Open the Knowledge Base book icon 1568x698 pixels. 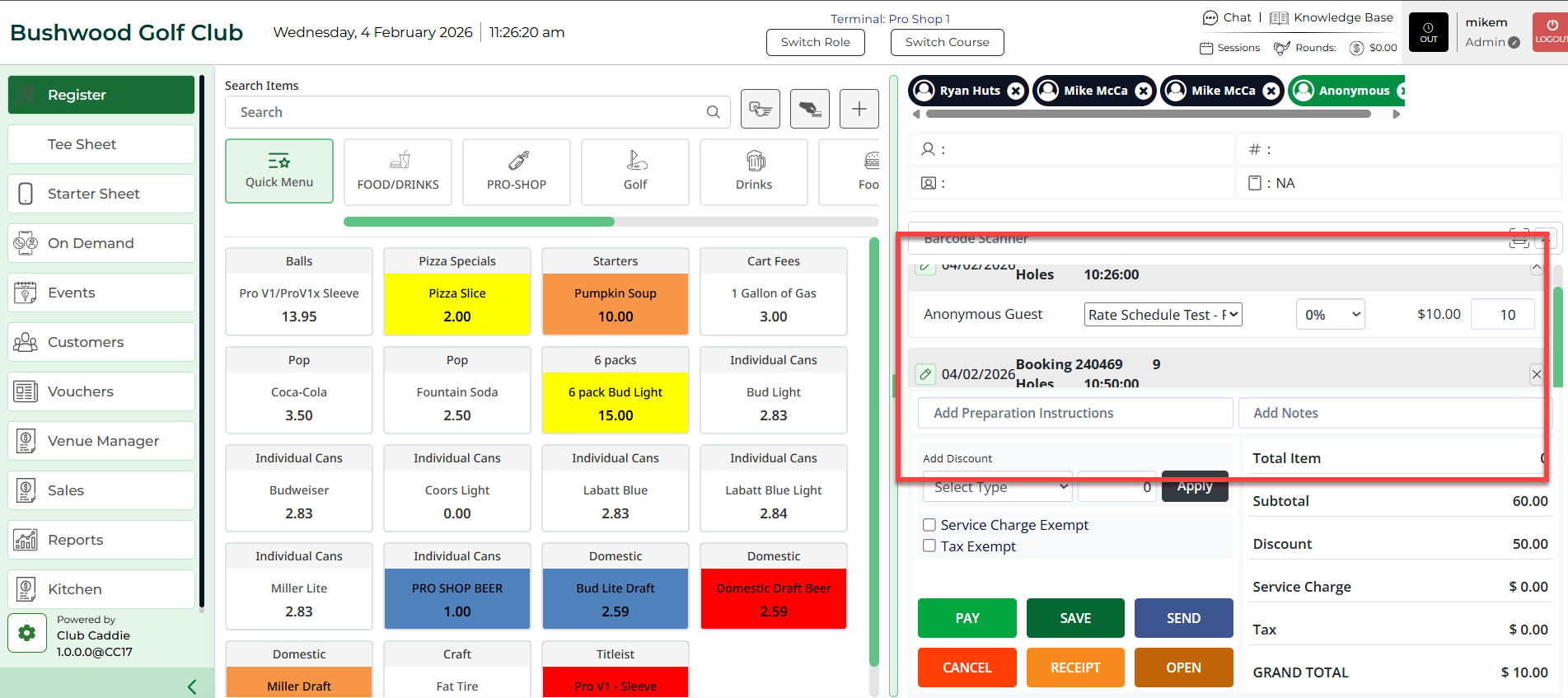click(x=1278, y=17)
